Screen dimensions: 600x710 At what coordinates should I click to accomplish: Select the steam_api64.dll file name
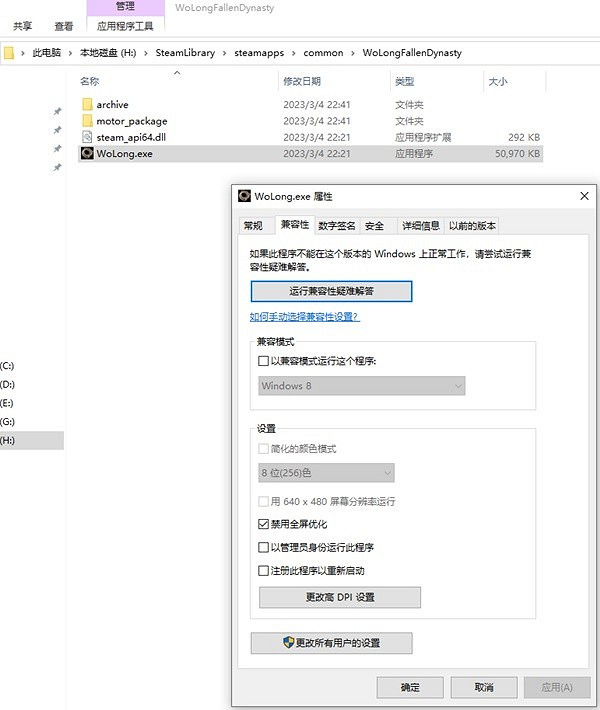pyautogui.click(x=131, y=137)
